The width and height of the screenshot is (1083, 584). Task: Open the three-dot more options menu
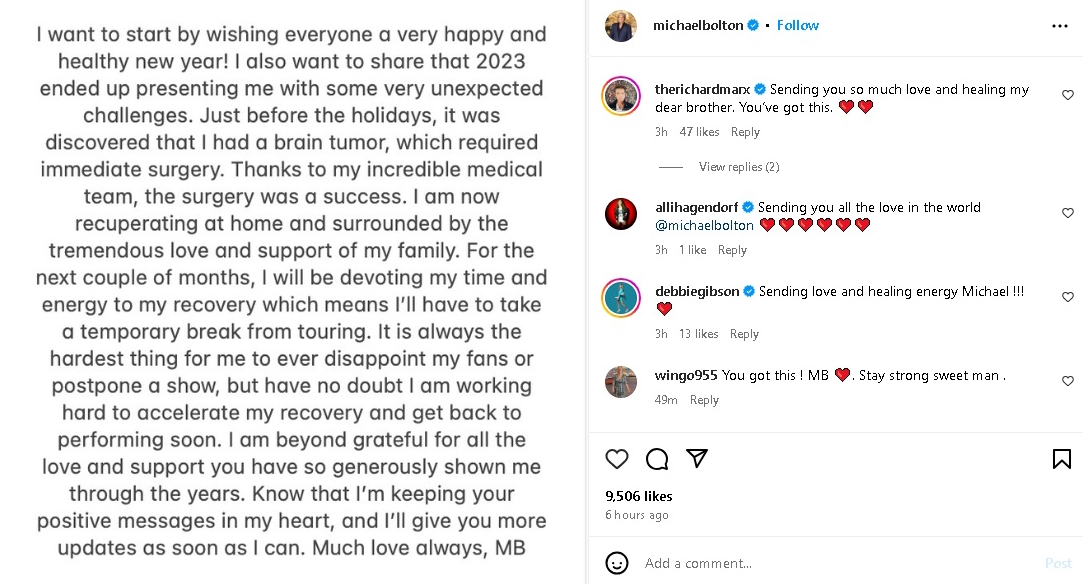(1060, 26)
